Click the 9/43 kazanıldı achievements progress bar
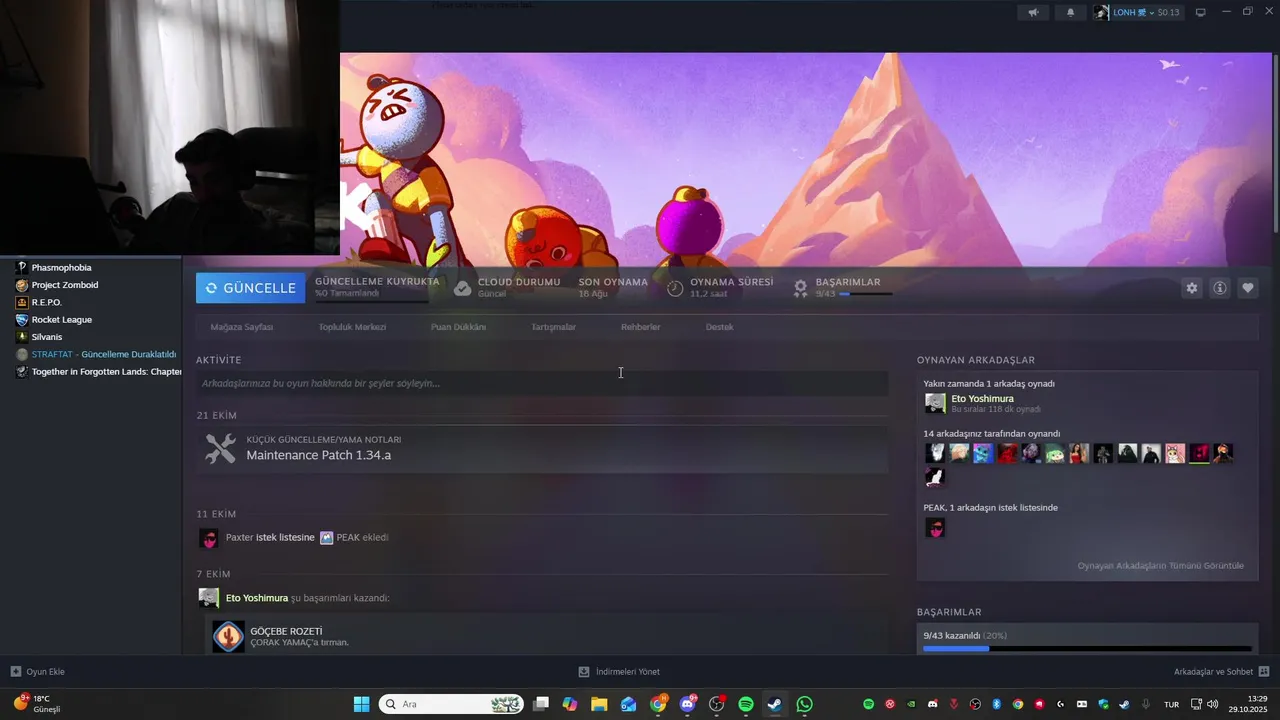This screenshot has height=720, width=1280. [1087, 649]
